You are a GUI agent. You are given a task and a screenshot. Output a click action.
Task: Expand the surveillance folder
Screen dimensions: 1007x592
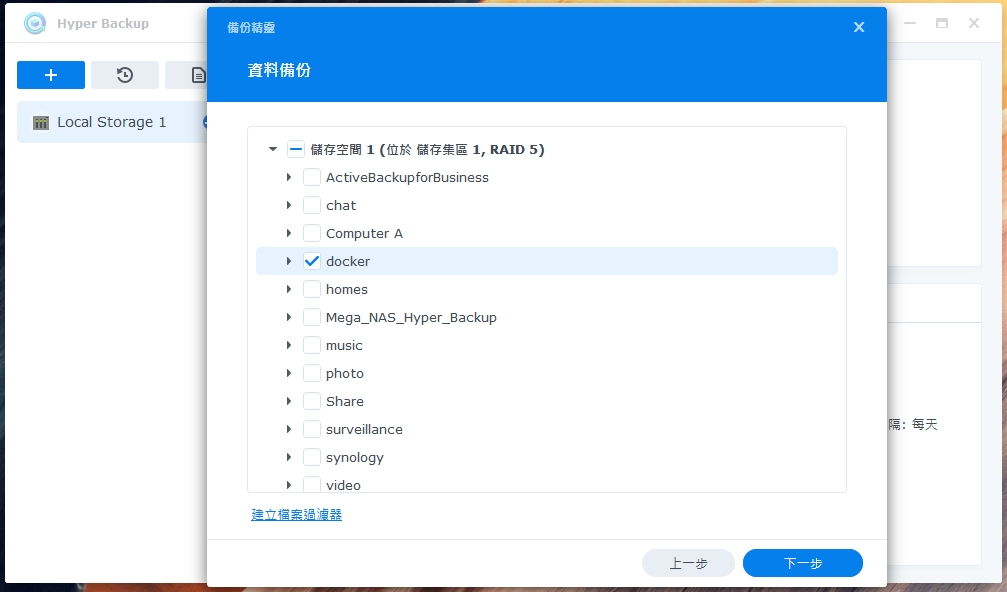[x=289, y=429]
